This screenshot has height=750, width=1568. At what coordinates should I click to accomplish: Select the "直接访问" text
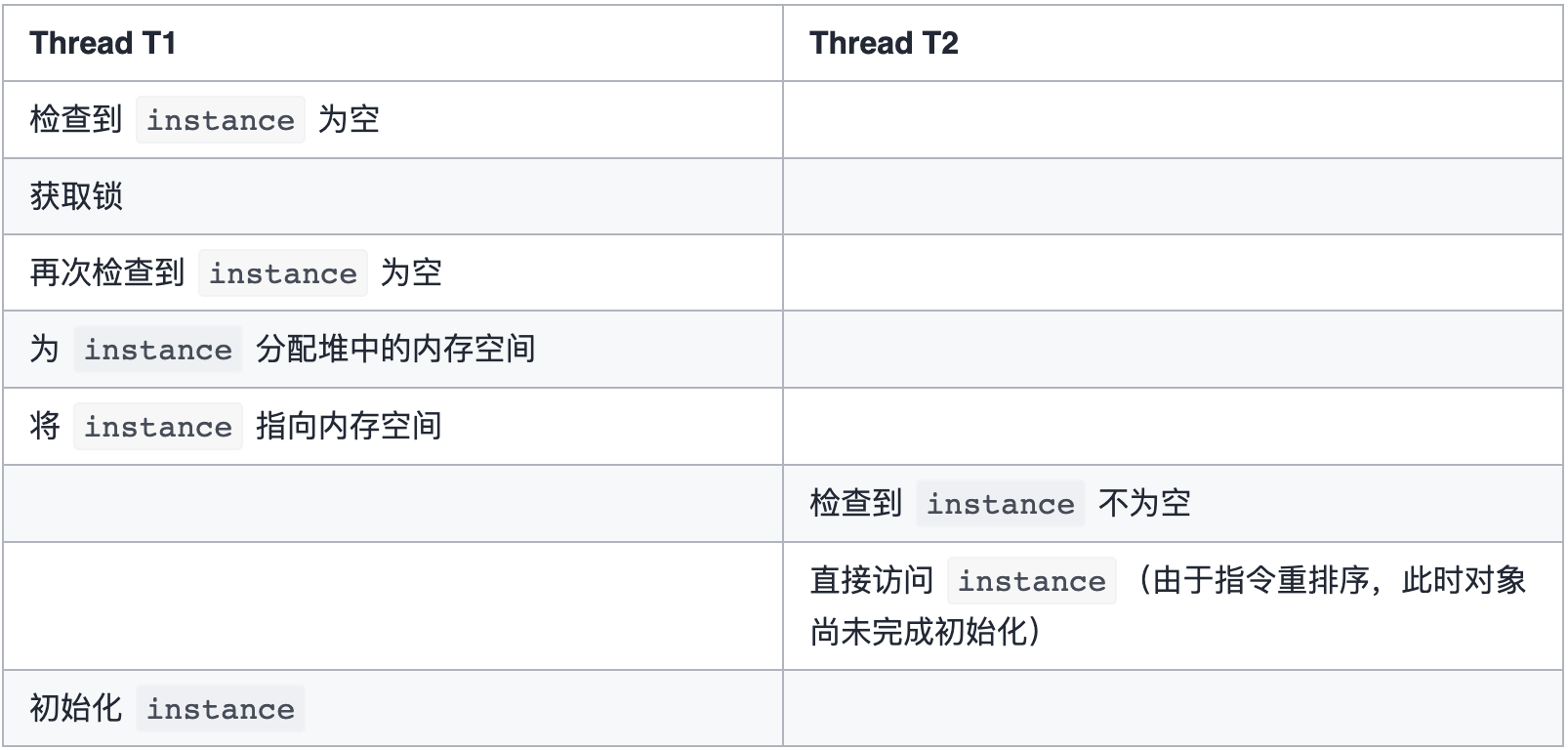pyautogui.click(x=872, y=580)
